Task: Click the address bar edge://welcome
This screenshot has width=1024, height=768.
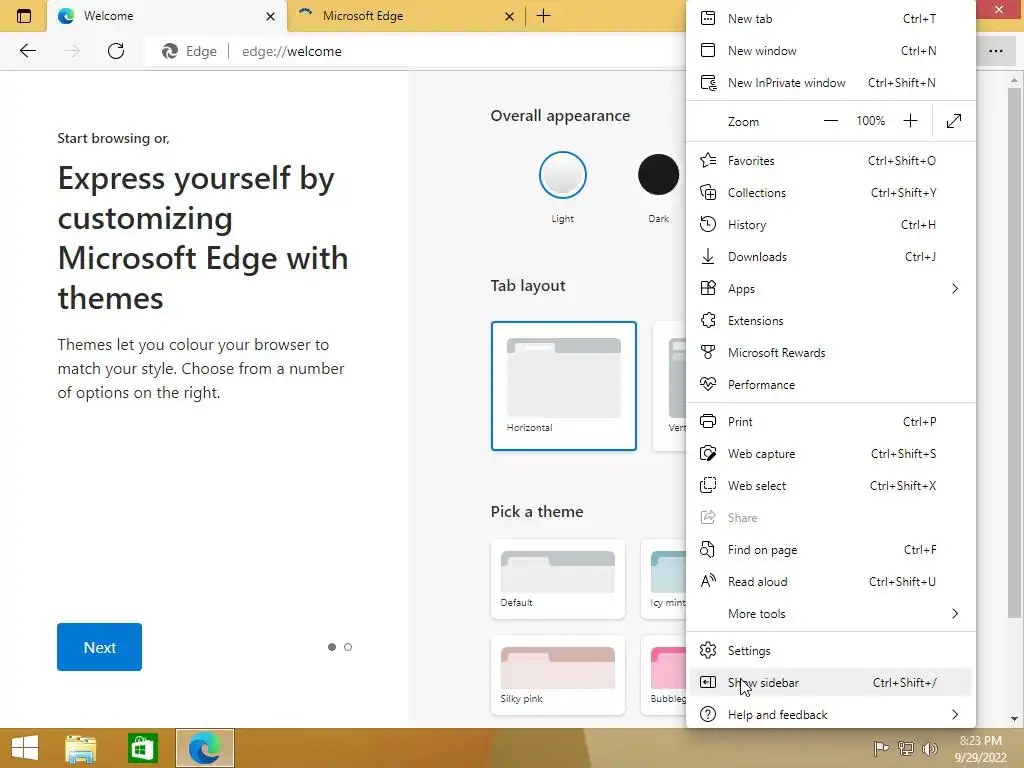Action: [291, 51]
